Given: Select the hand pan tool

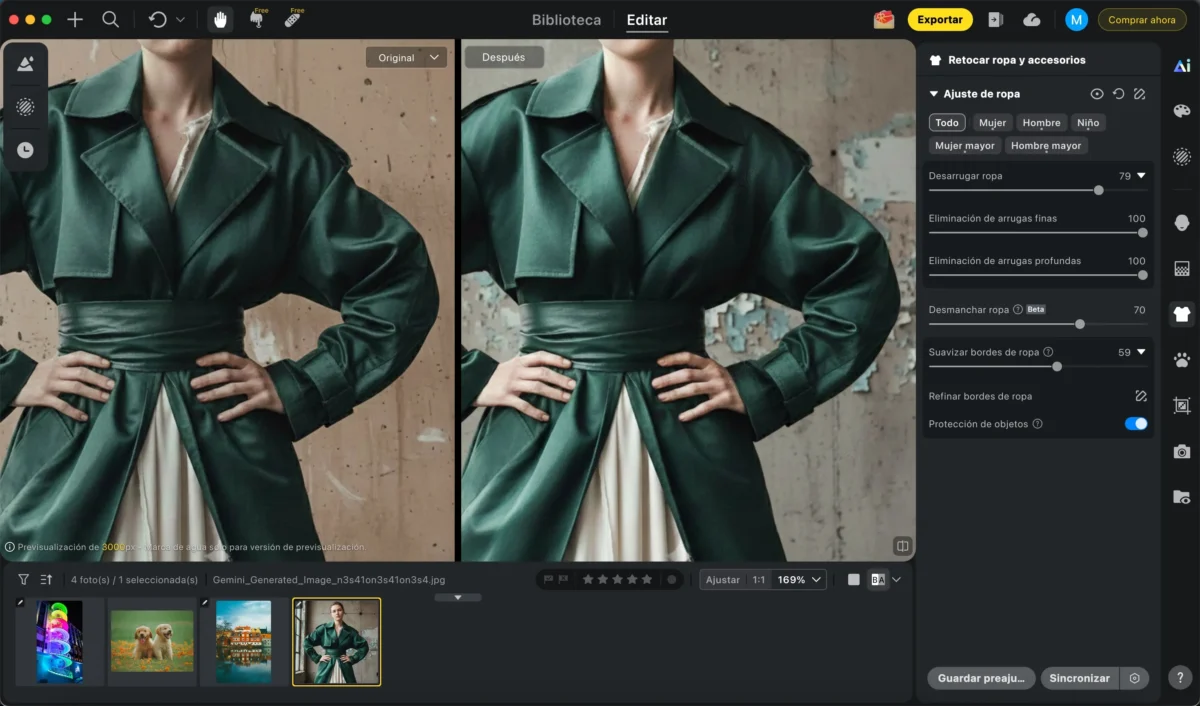Looking at the screenshot, I should click(220, 20).
